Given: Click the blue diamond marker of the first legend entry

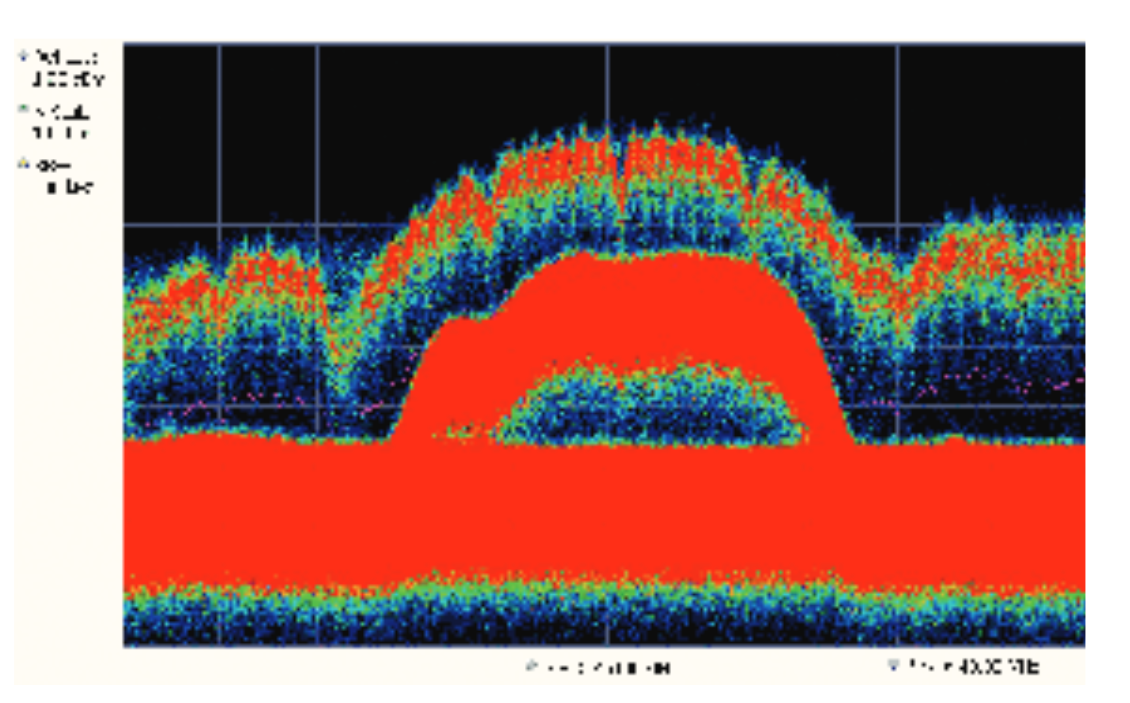Looking at the screenshot, I should click(23, 58).
